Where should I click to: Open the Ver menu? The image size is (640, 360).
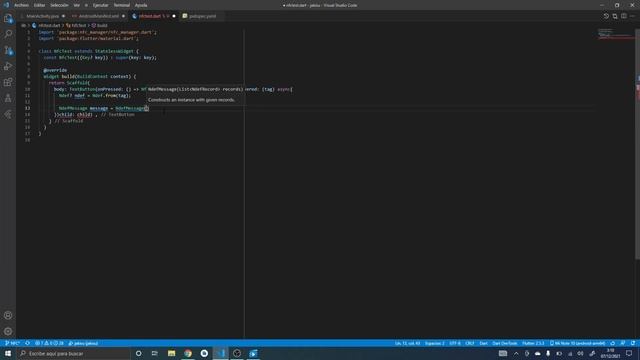[x=77, y=5]
